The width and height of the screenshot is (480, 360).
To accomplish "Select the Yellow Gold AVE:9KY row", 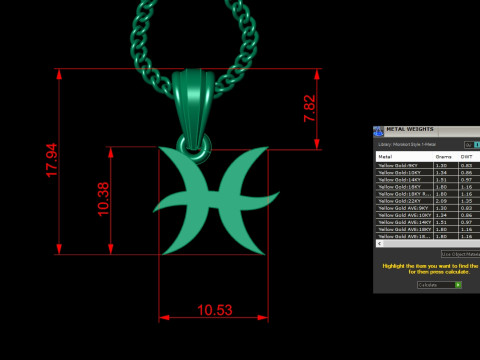I will click(428, 208).
